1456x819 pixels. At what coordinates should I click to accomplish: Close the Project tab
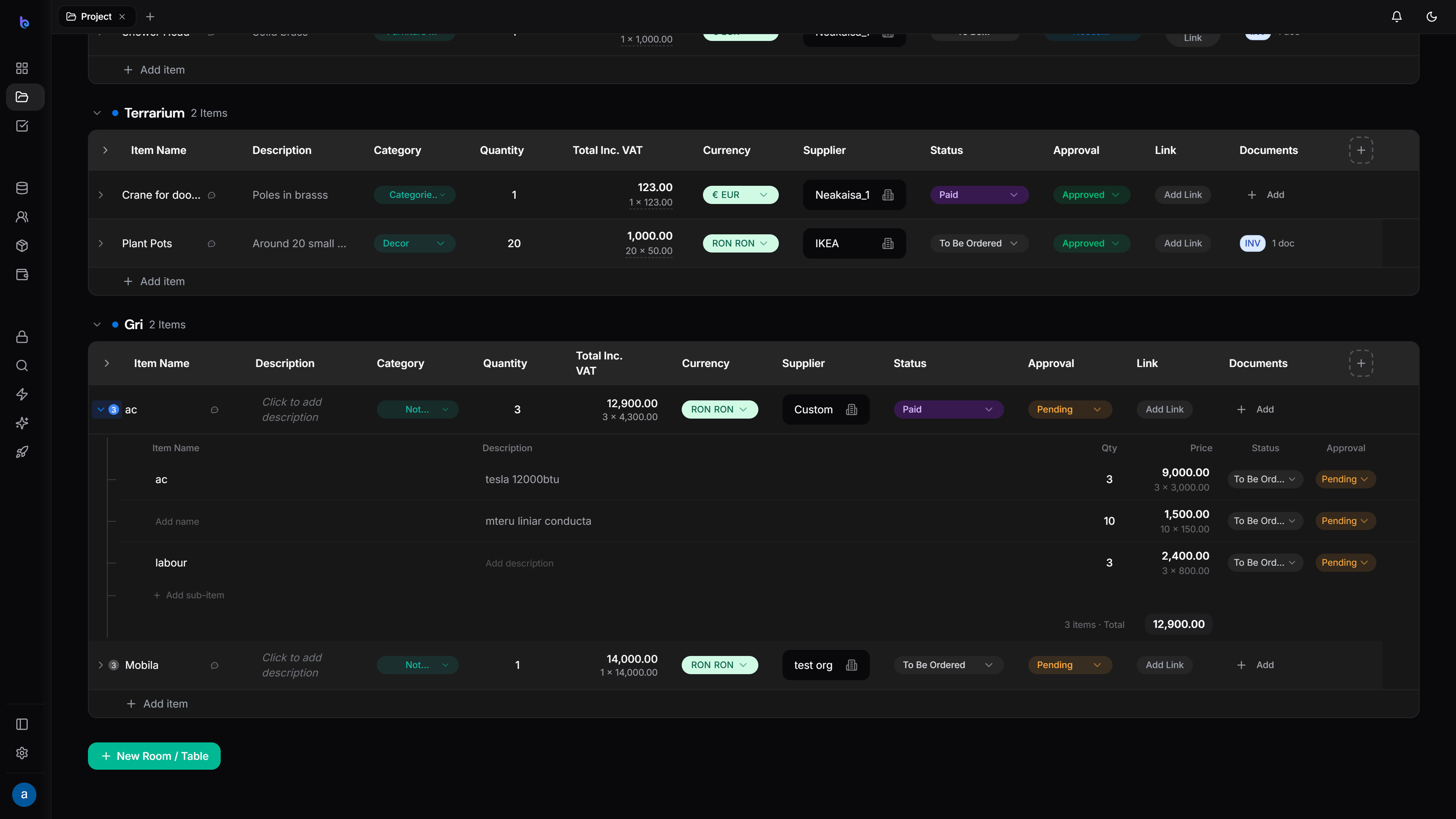coord(122,17)
